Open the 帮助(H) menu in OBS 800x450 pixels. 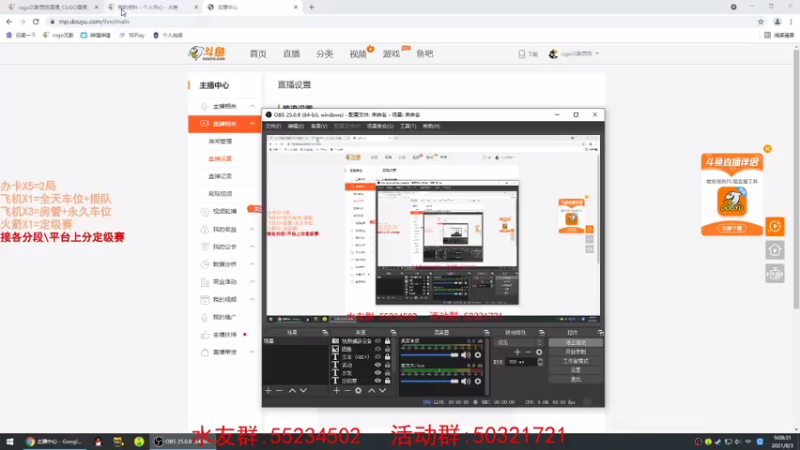431,126
